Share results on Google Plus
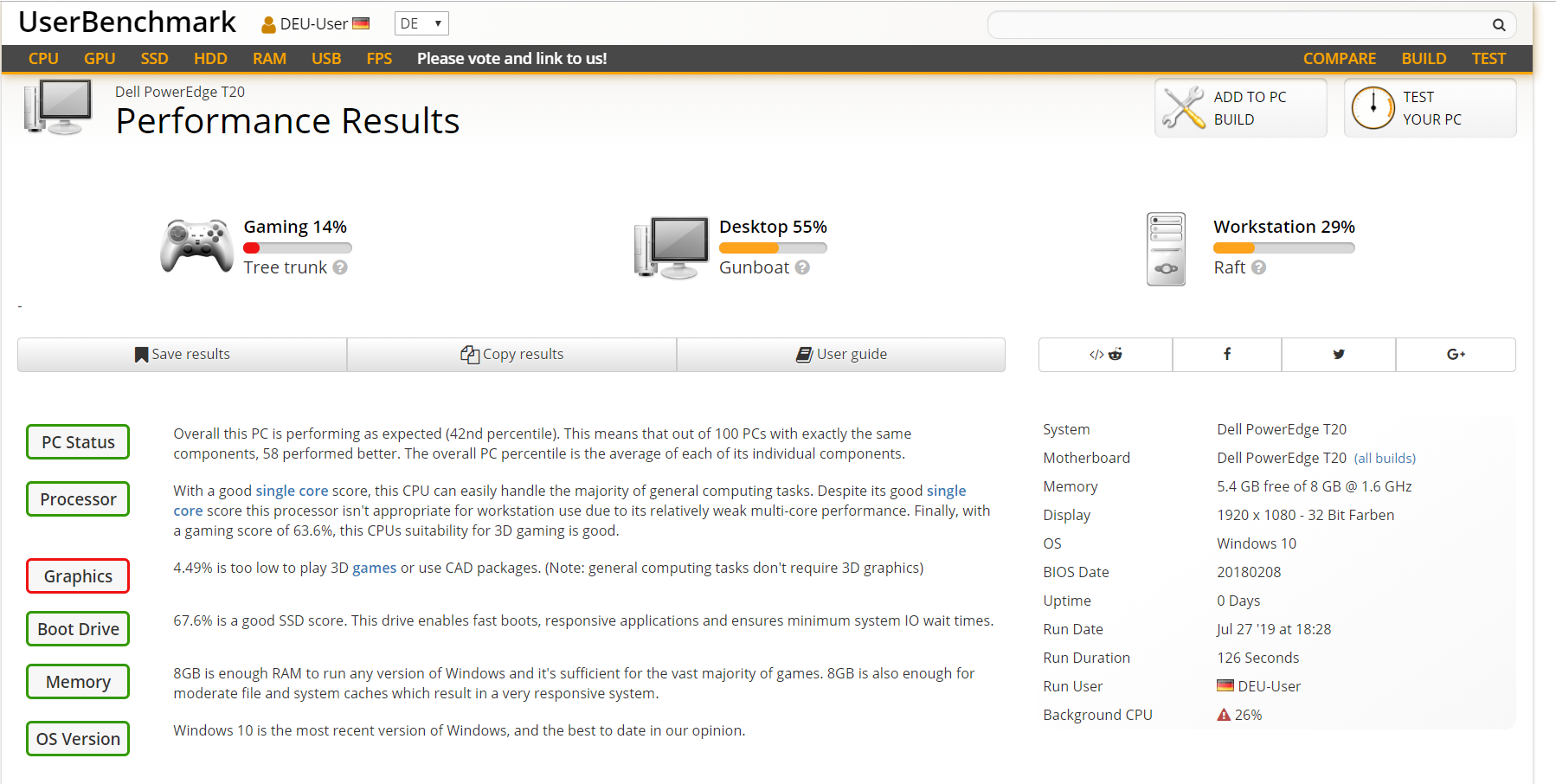 pos(1456,355)
